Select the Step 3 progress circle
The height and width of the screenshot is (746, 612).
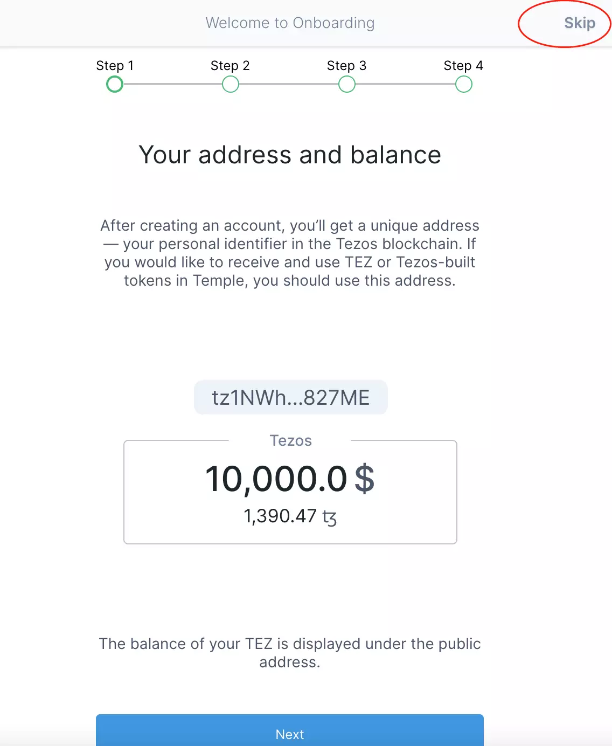347,85
